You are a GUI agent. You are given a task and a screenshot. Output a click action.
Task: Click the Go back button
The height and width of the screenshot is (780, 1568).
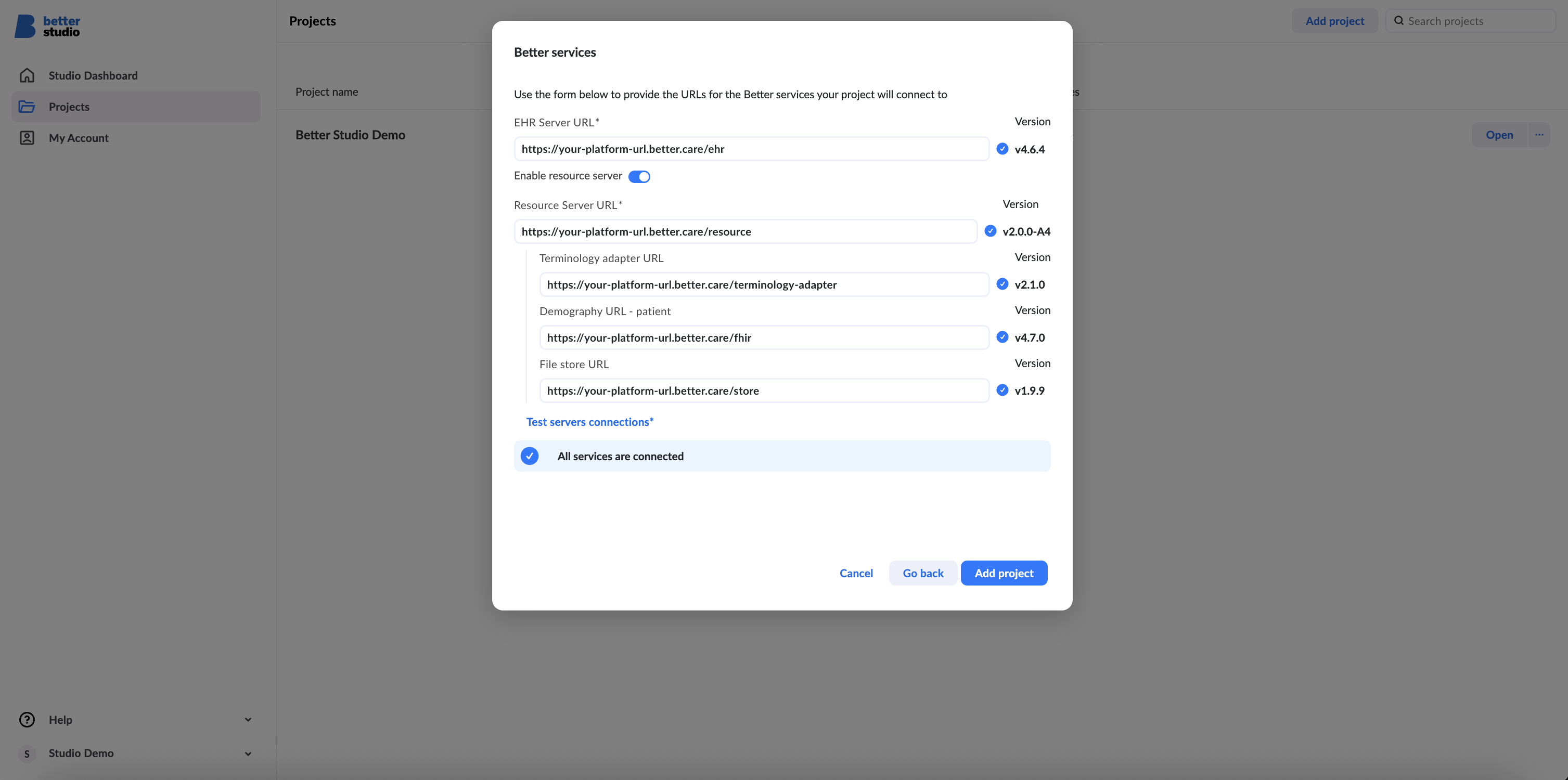coord(923,573)
